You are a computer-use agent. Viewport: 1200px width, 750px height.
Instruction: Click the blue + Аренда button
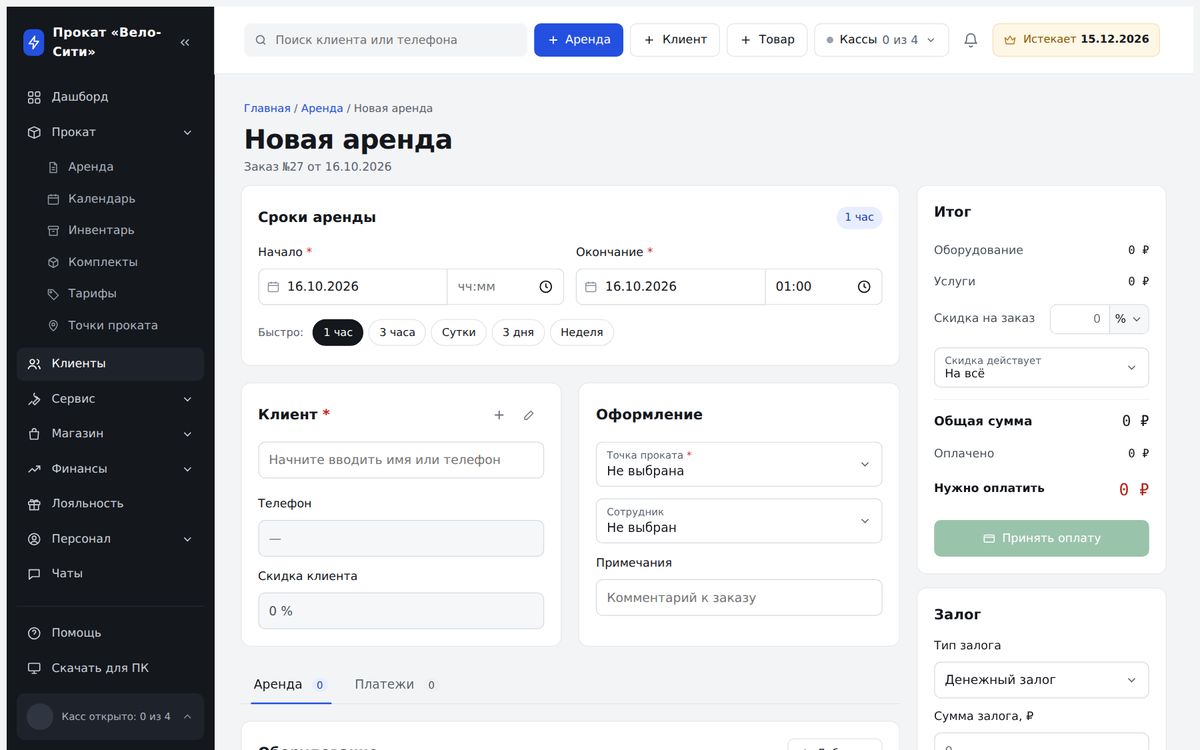pos(579,40)
